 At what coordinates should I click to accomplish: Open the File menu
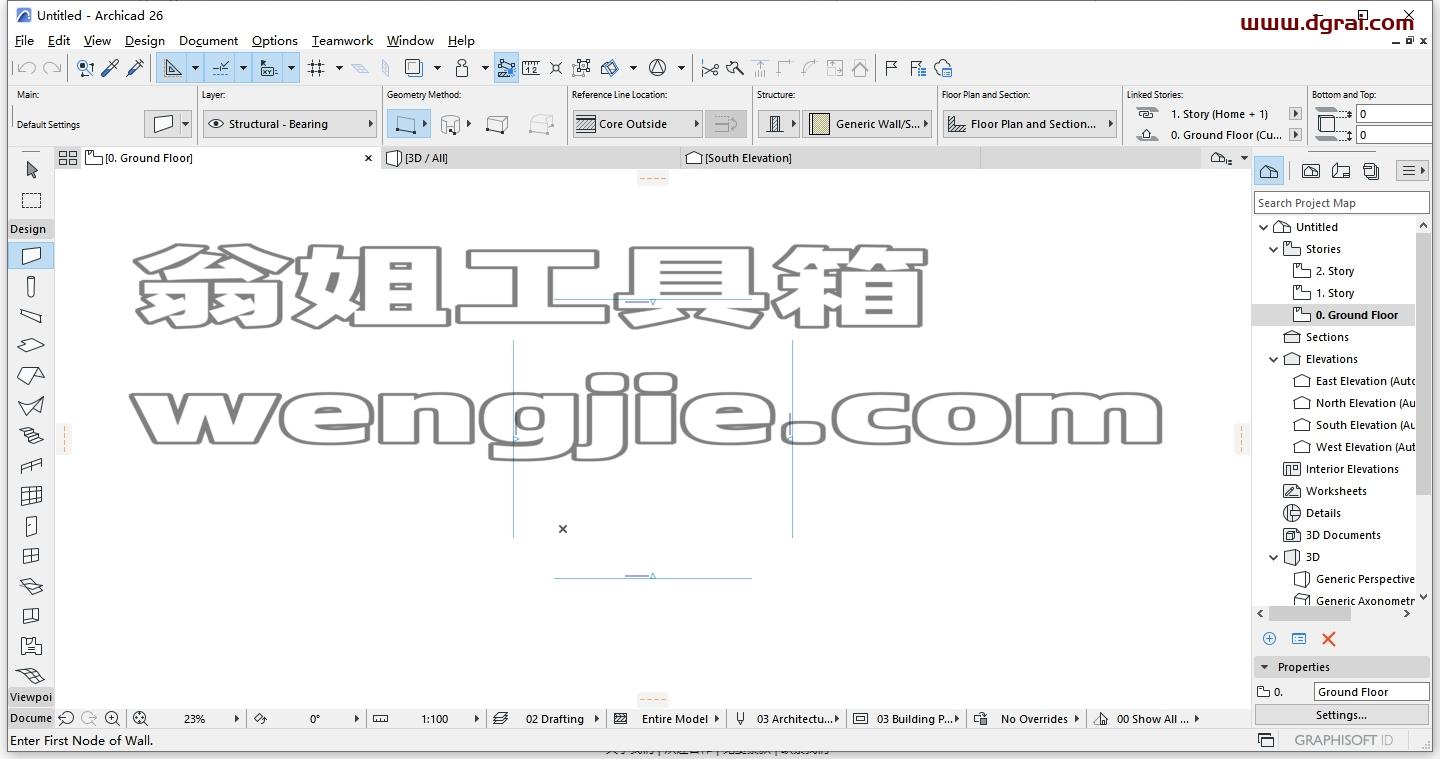click(x=24, y=41)
